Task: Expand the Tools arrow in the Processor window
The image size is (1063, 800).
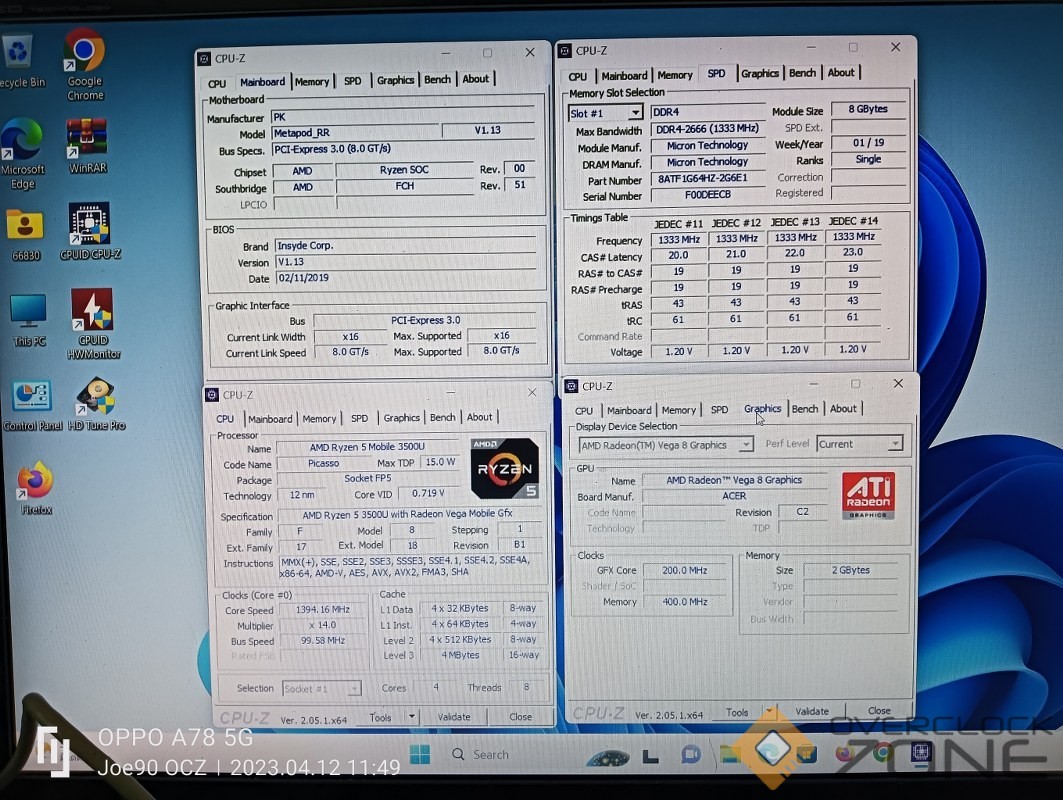Action: pos(412,717)
